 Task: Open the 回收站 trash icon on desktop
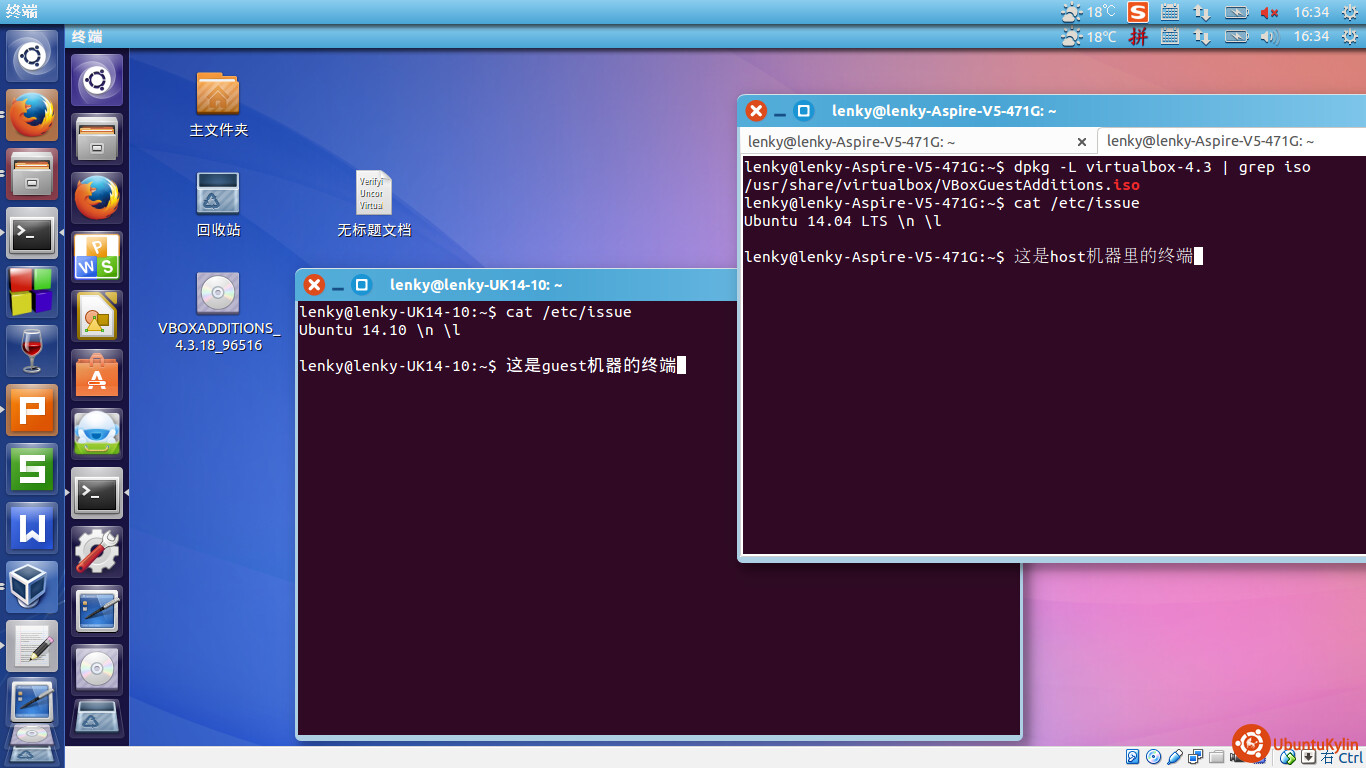(x=218, y=194)
